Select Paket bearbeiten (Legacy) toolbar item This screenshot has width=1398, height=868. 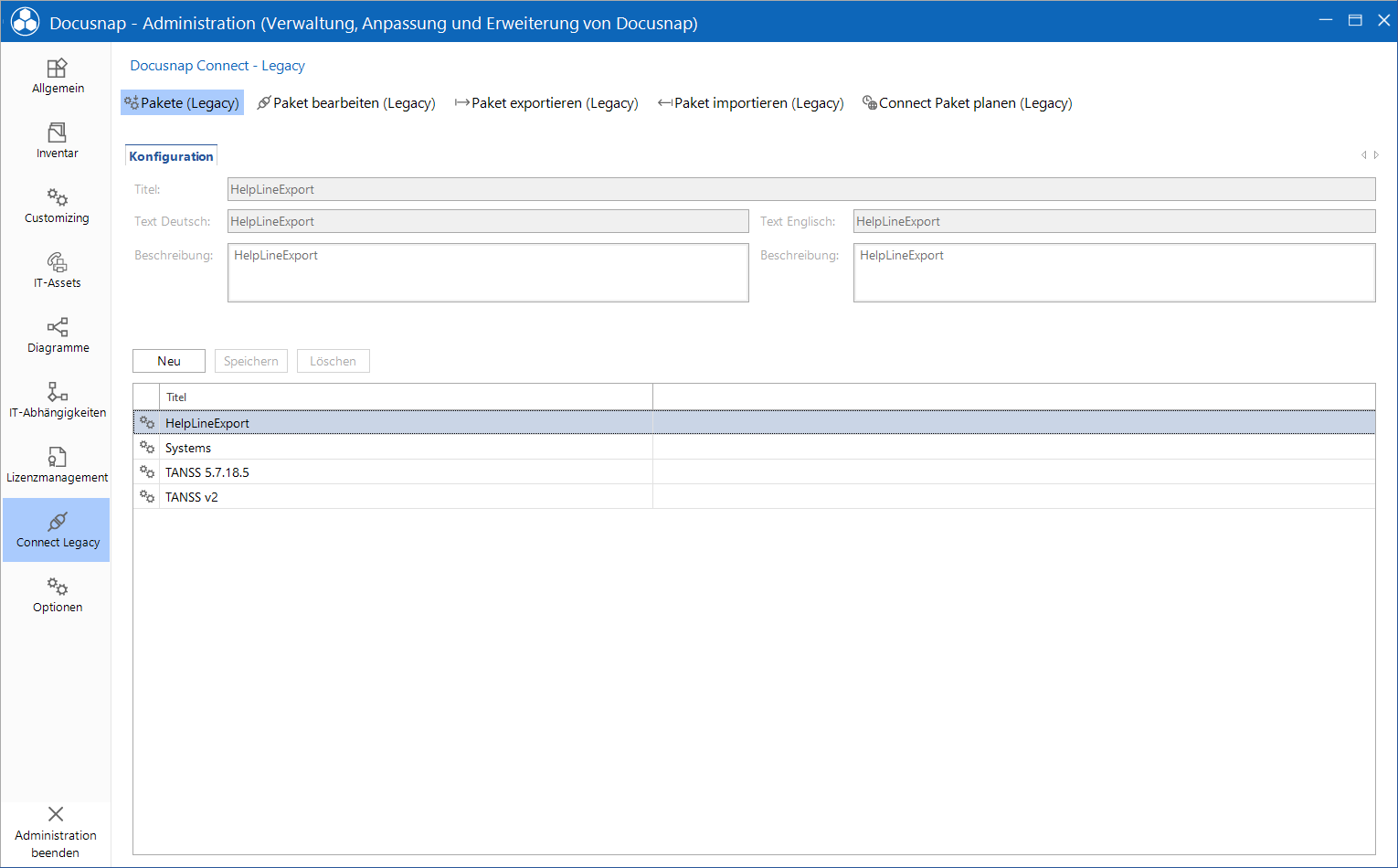pyautogui.click(x=346, y=102)
